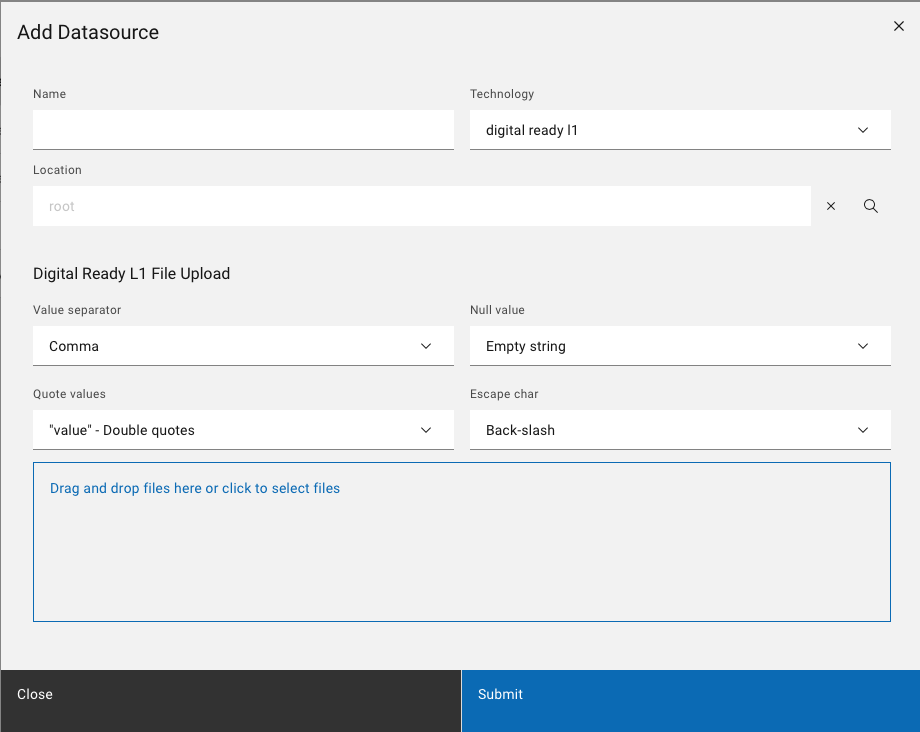
Task: Focus the Name text input field
Action: click(x=243, y=130)
